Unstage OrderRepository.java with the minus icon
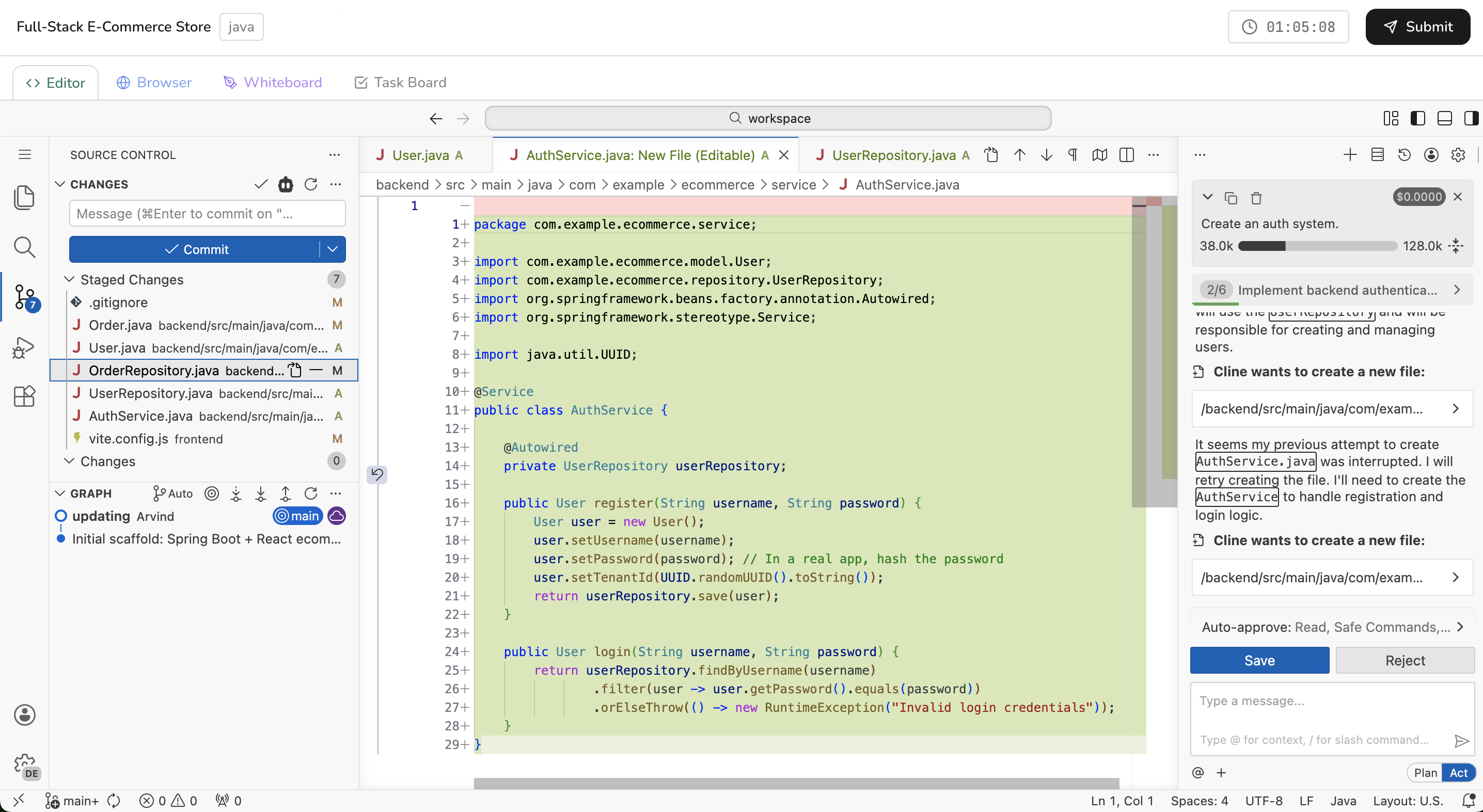This screenshot has width=1483, height=812. (x=315, y=370)
